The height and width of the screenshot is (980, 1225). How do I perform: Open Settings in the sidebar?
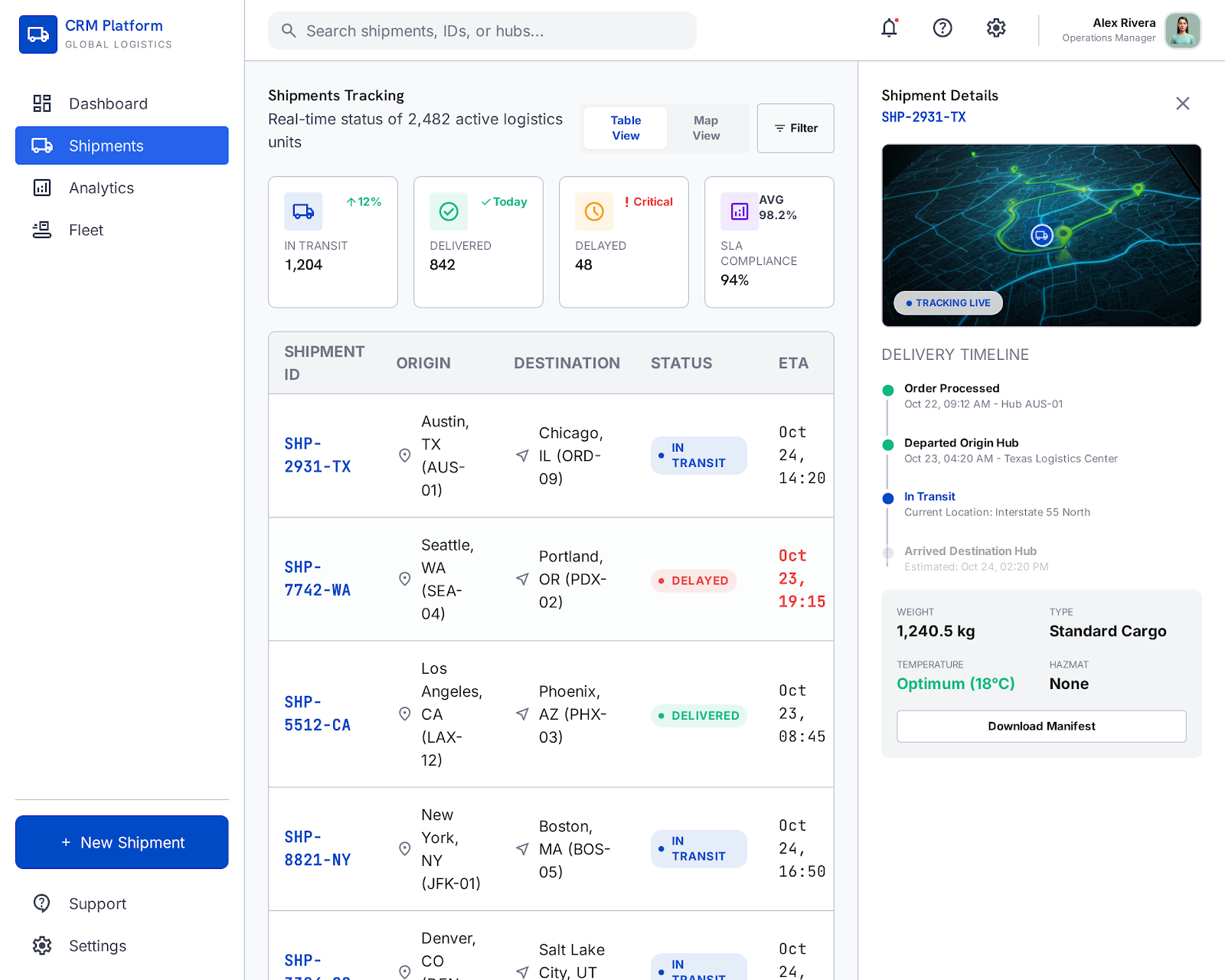(122, 946)
